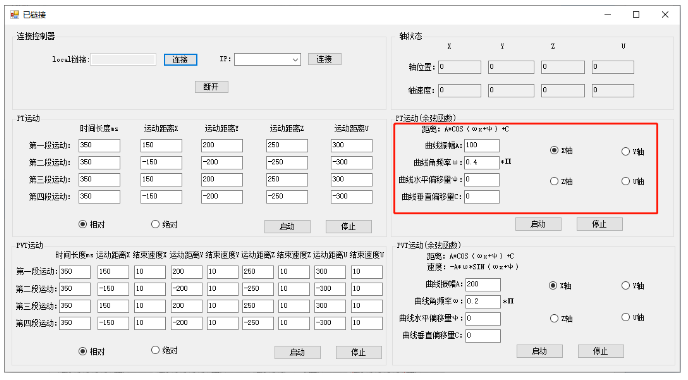The height and width of the screenshot is (380, 688).
Task: Edit PVT 第三段运动 distance Z field showing 250
Action: click(258, 306)
